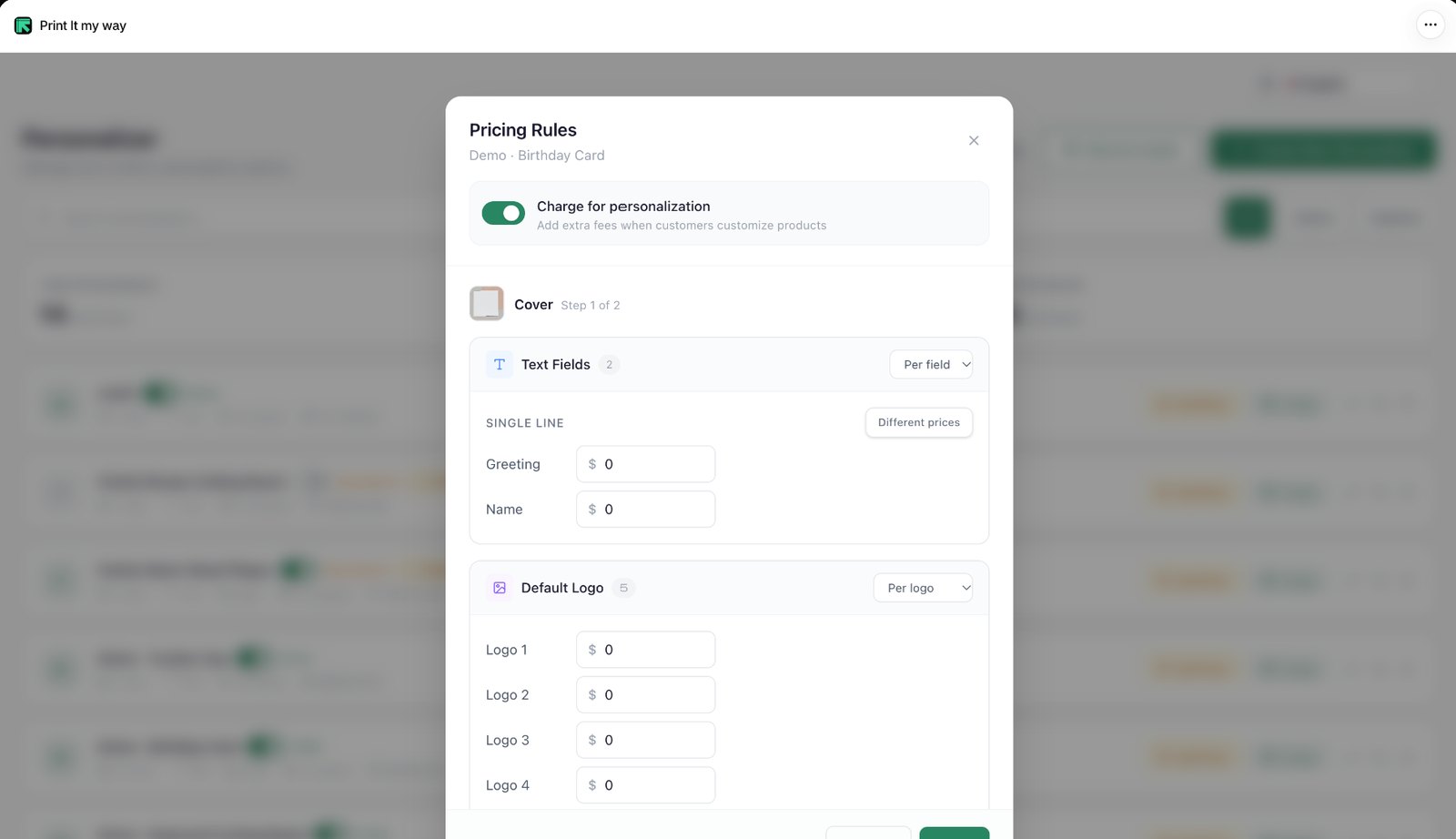Click the 'SINGLE LINE' section label
Image resolution: width=1456 pixels, height=839 pixels.
[x=525, y=423]
